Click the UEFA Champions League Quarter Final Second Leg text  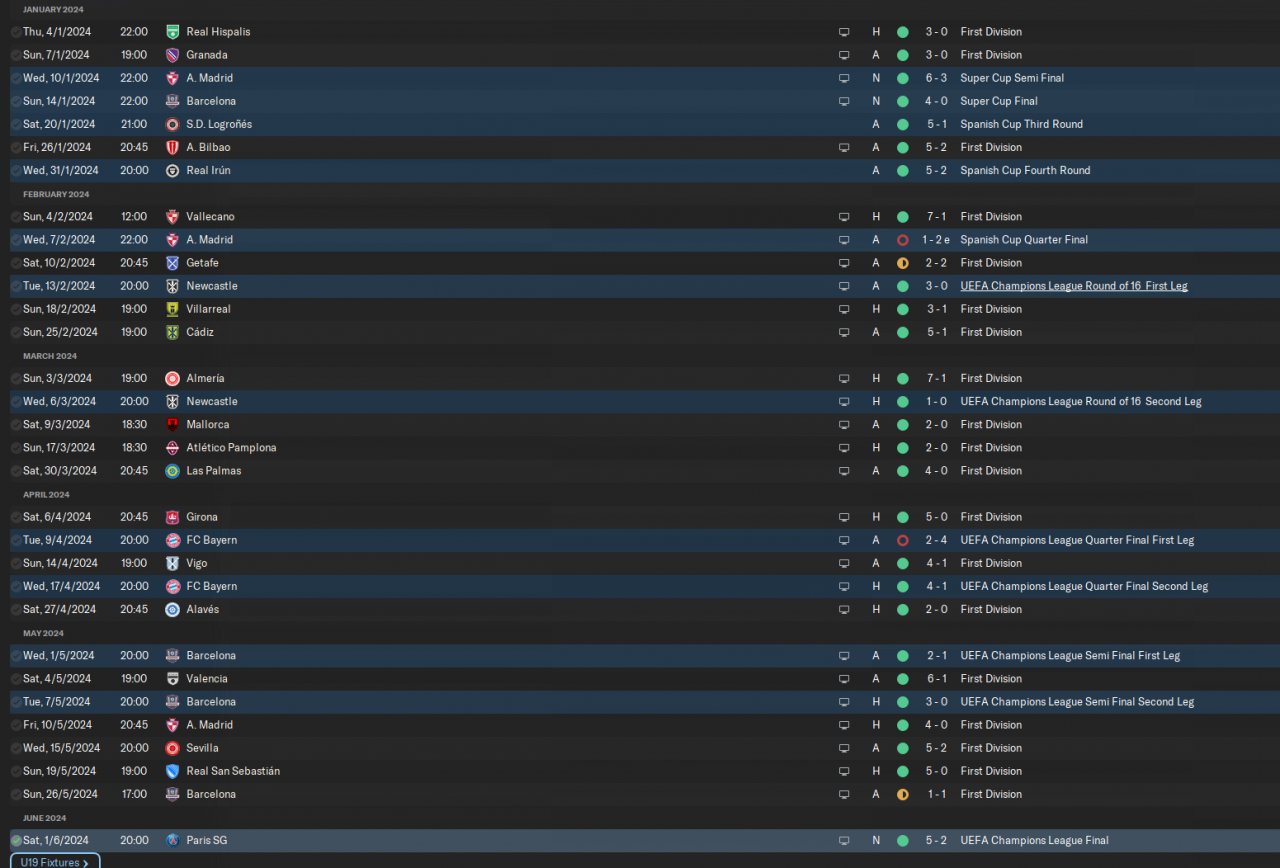1084,586
